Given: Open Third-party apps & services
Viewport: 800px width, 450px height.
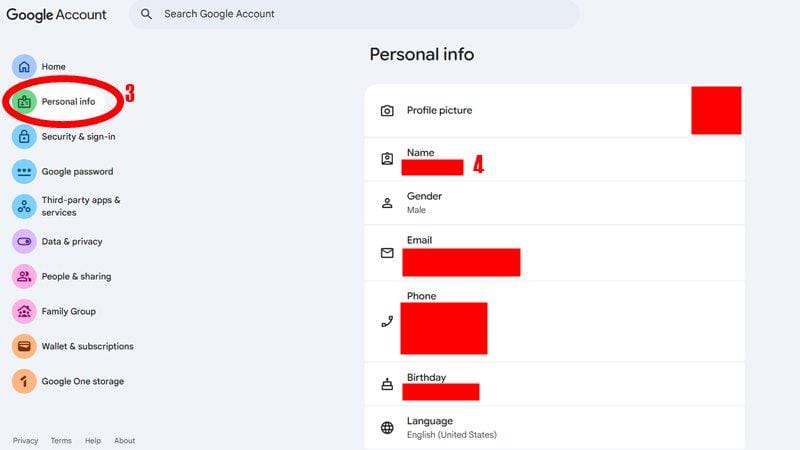Looking at the screenshot, I should [x=81, y=206].
